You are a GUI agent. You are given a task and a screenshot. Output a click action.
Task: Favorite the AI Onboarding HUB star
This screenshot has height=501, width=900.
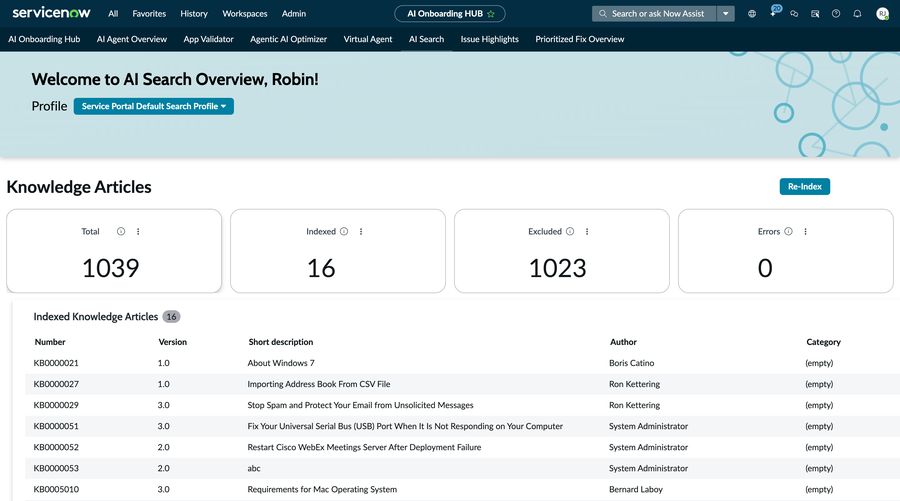pos(491,14)
